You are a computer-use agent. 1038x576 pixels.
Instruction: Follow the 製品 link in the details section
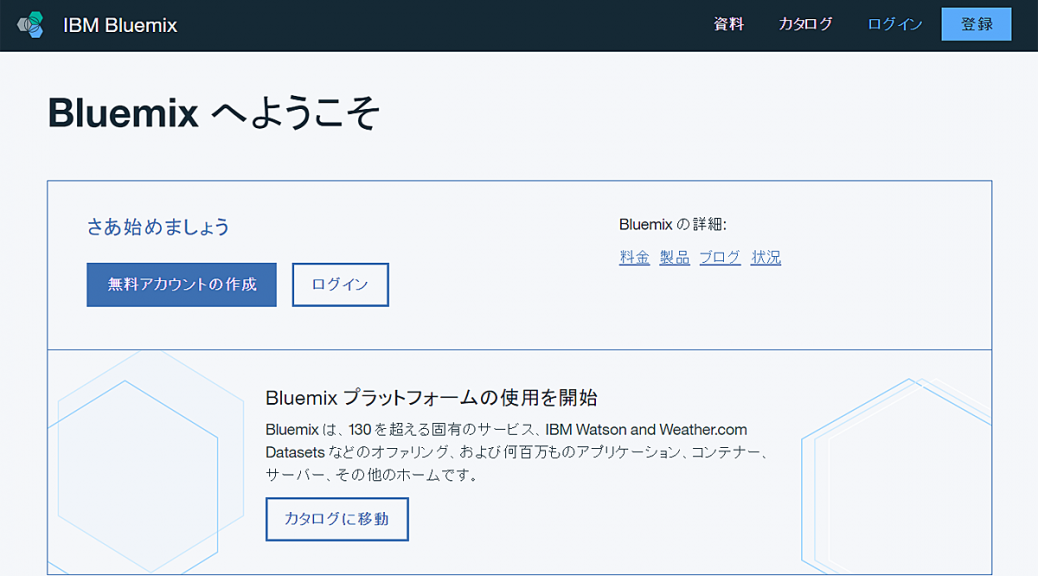coord(675,257)
